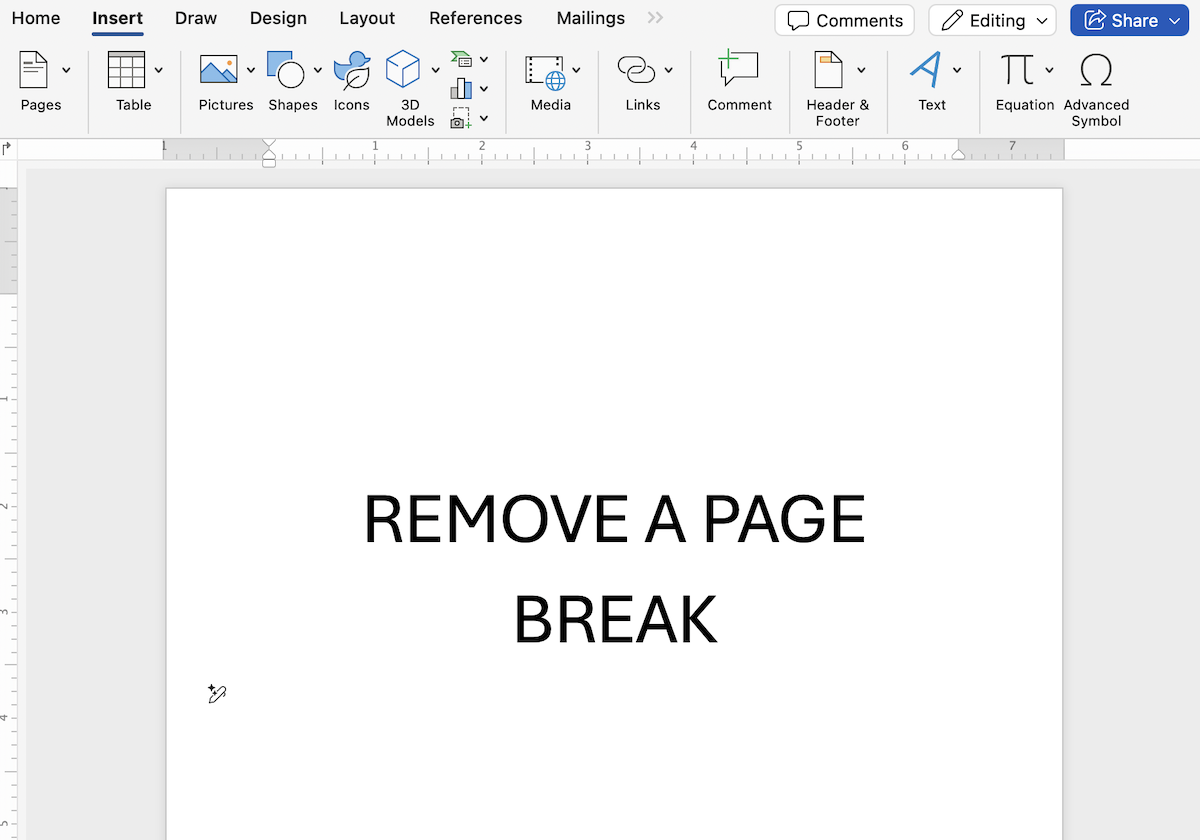Click the Share button
1200x840 pixels.
click(x=1129, y=20)
